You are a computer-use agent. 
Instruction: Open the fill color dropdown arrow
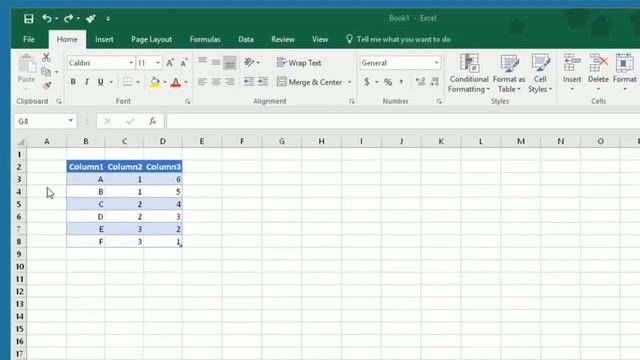click(164, 82)
